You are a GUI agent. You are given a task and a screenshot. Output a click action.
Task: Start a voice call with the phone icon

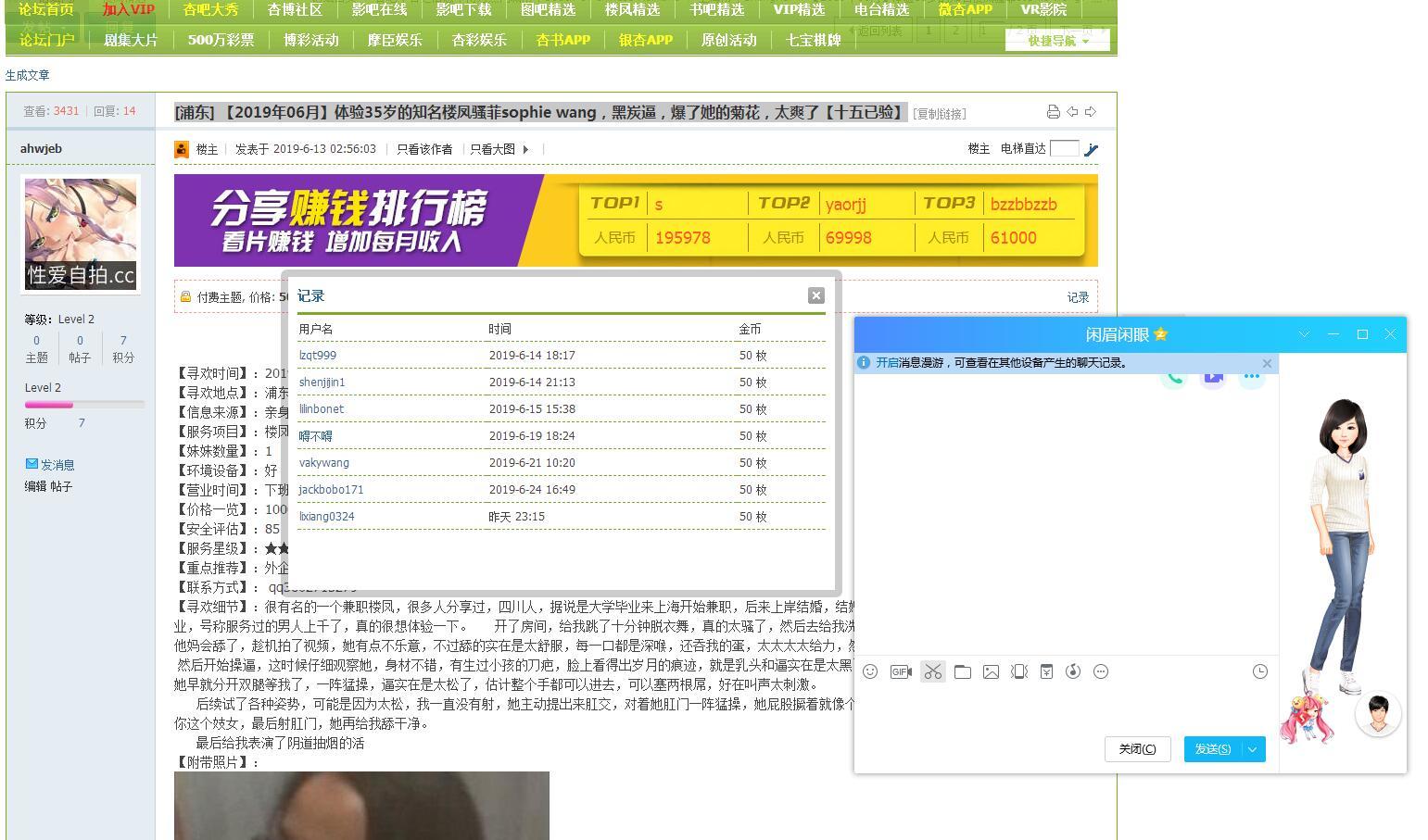click(x=1174, y=378)
